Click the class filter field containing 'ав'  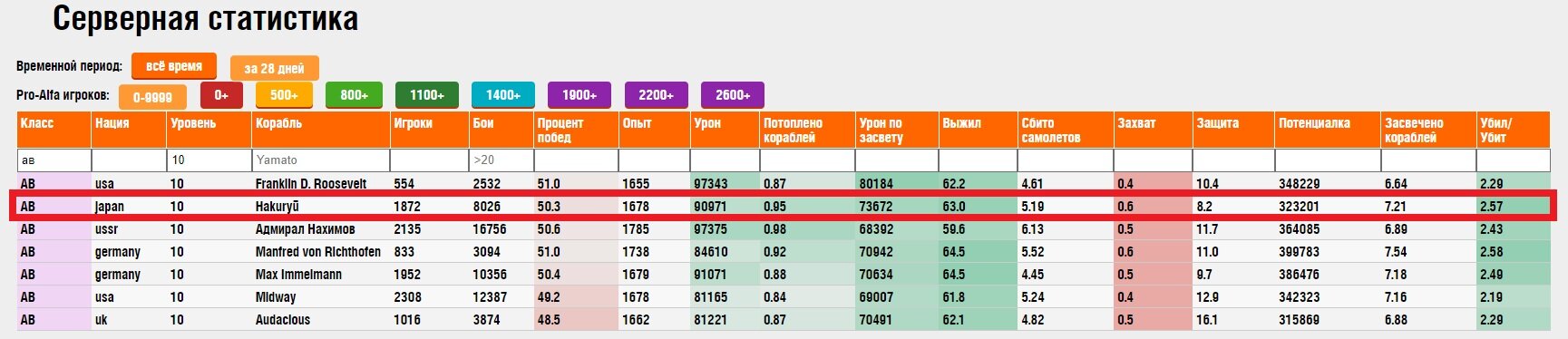[54, 160]
